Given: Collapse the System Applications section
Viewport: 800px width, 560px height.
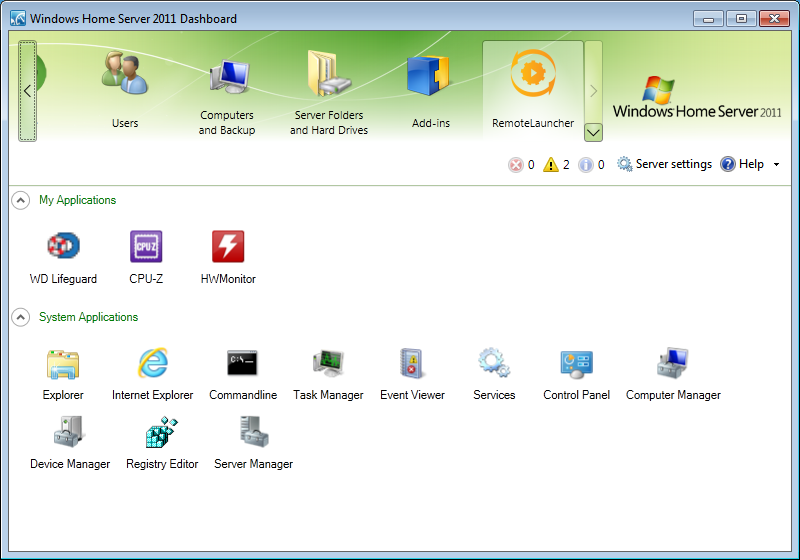Looking at the screenshot, I should coord(20,317).
